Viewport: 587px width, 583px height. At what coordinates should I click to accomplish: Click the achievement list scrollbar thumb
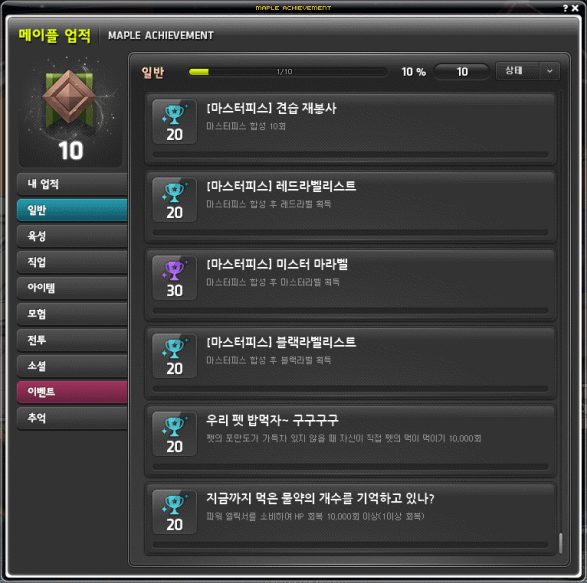point(560,543)
